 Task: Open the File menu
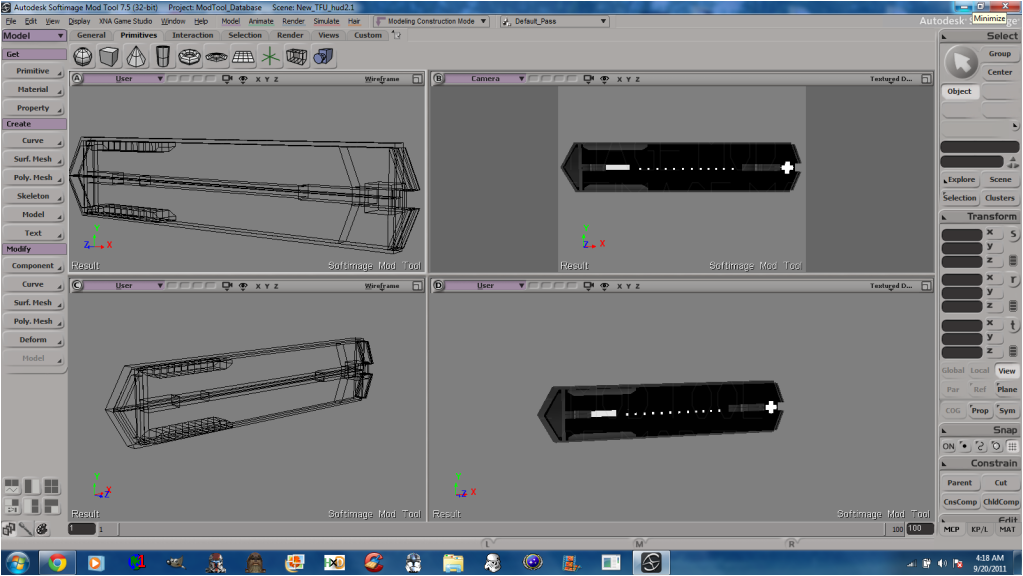pos(11,22)
